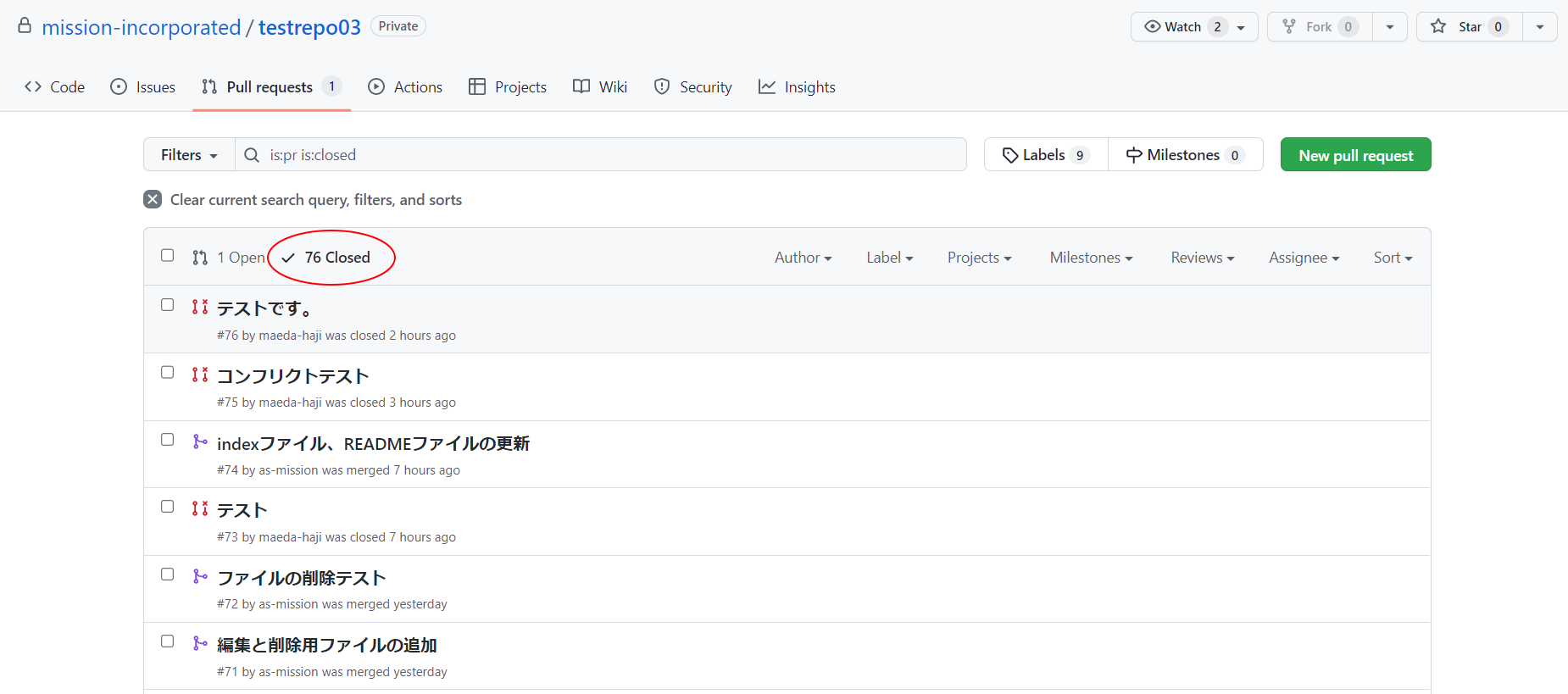Image resolution: width=1568 pixels, height=694 pixels.
Task: Expand the Author filter dropdown
Action: [803, 258]
